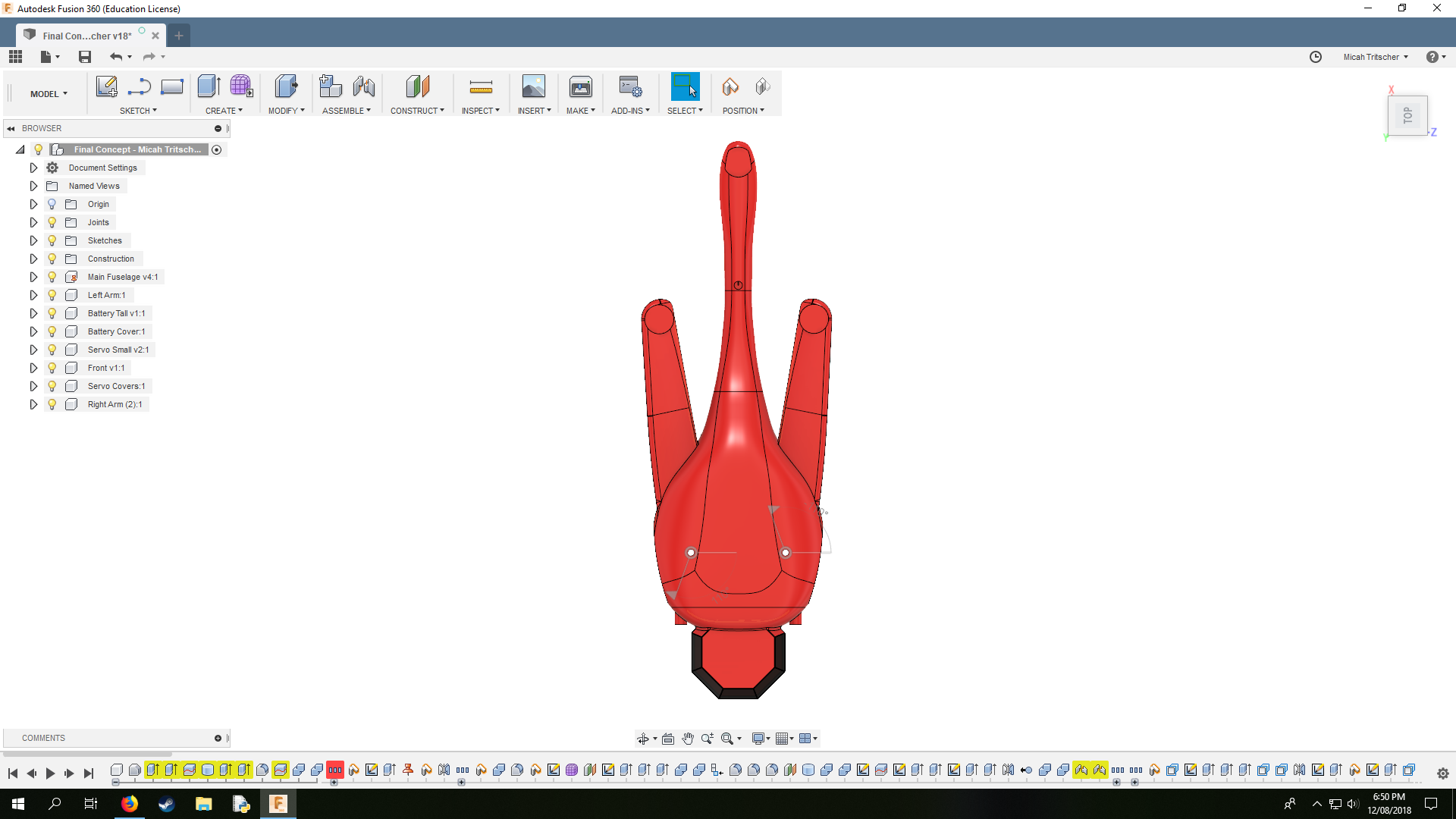Select the Press Pull modify icon

coord(286,86)
